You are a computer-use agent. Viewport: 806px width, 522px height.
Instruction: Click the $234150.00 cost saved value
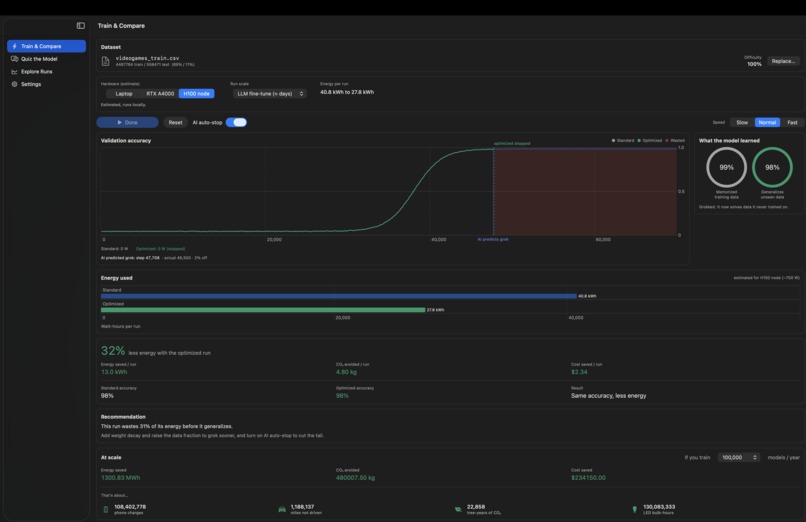click(x=588, y=478)
